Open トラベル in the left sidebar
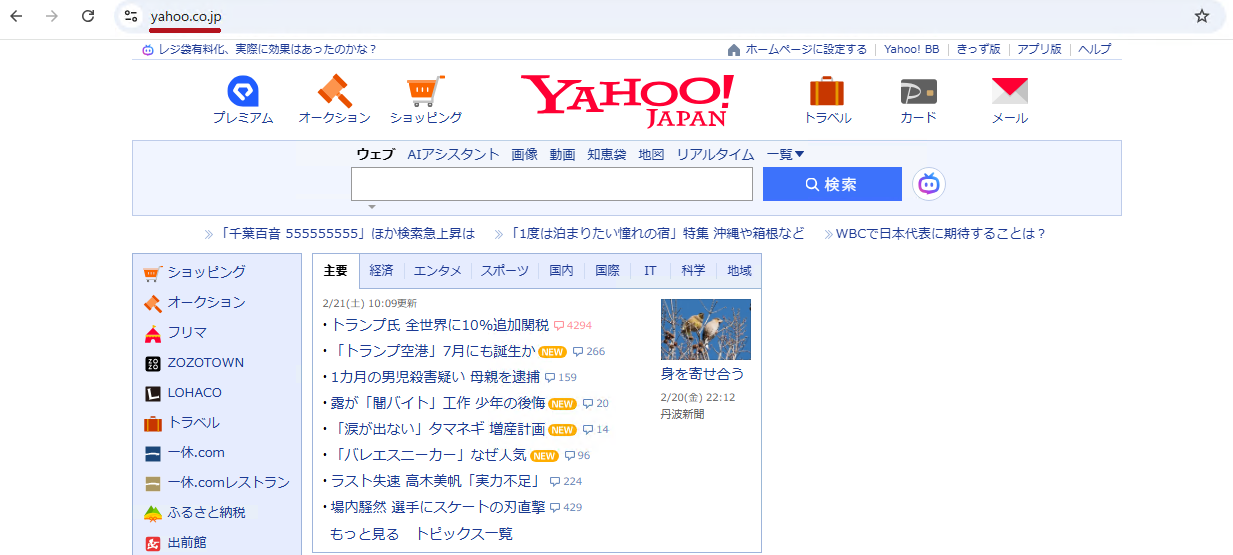 click(x=193, y=422)
